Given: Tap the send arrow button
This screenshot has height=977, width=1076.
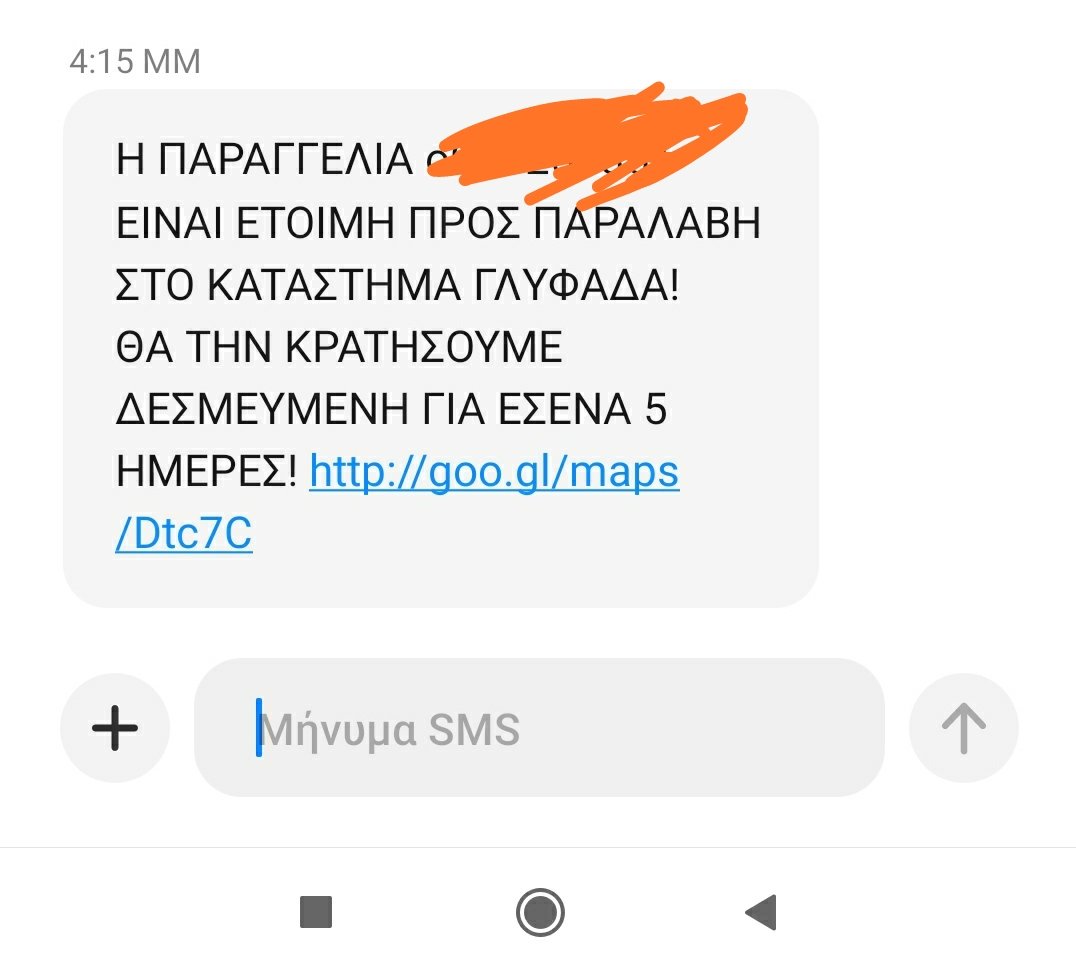Looking at the screenshot, I should point(963,728).
